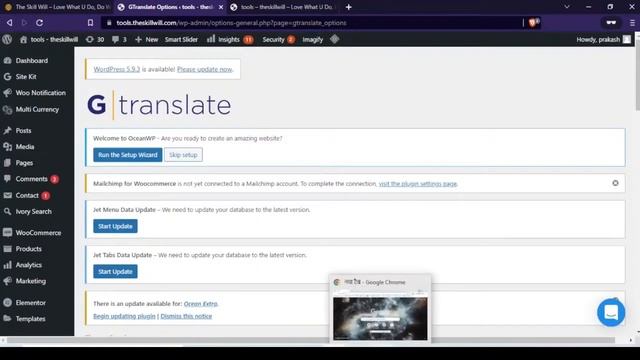
Task: Switch to The Skill Will browser tab
Action: pyautogui.click(x=57, y=7)
